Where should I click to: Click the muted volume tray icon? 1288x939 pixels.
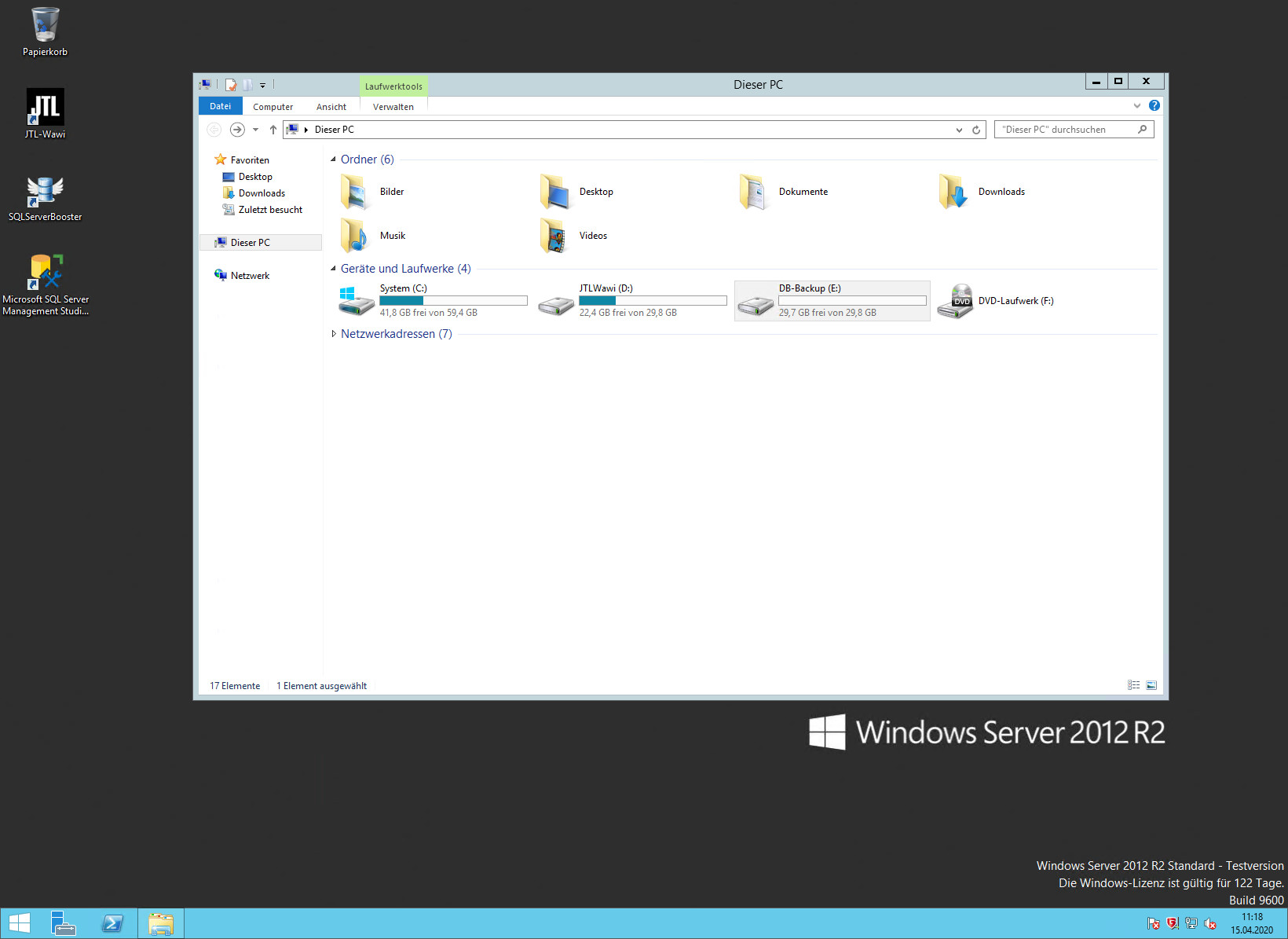pos(1210,924)
